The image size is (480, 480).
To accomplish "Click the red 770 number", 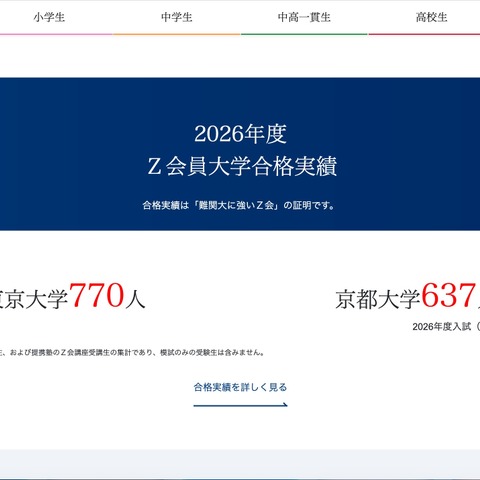I will 97,295.
